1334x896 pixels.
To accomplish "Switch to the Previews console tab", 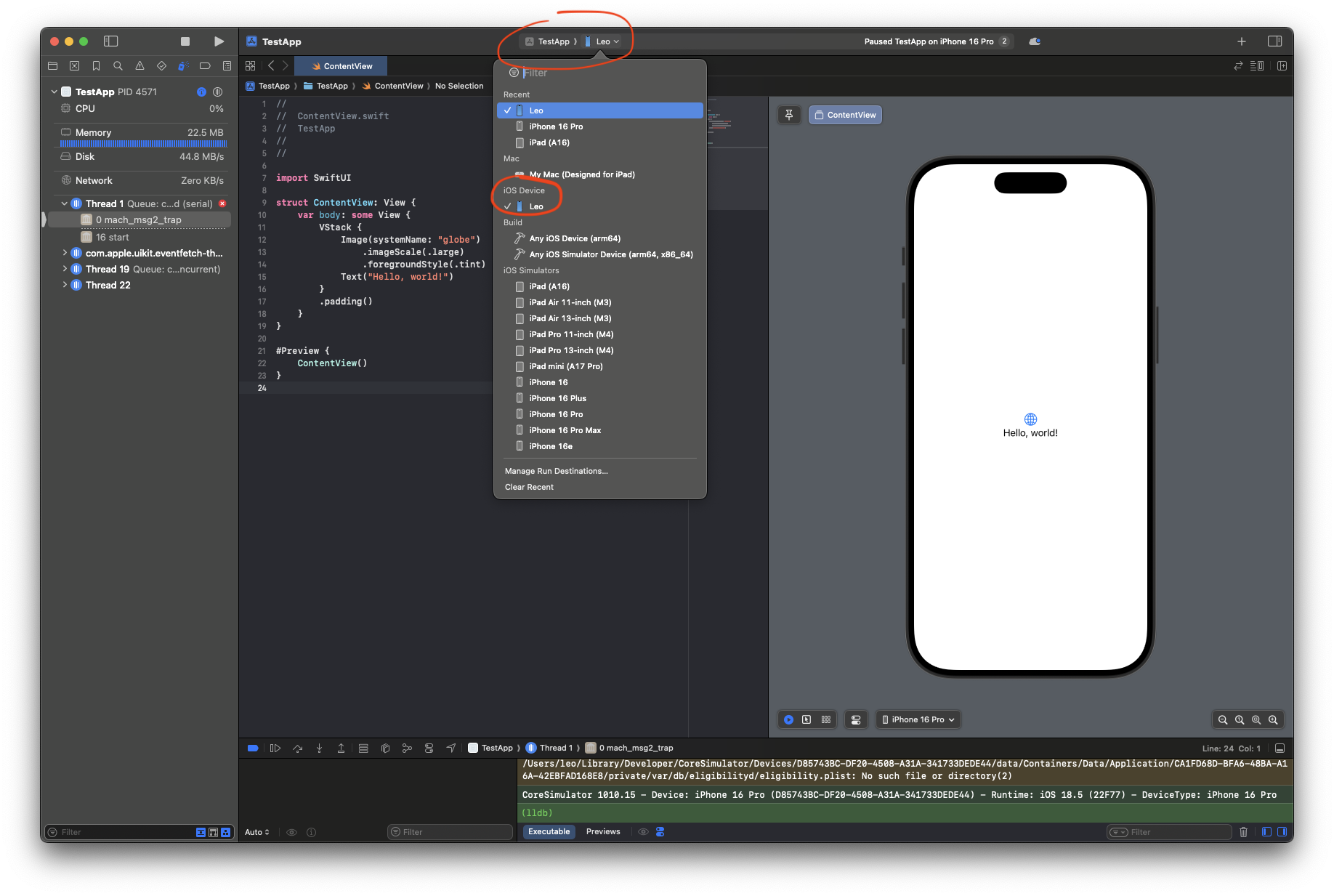I will pos(603,831).
